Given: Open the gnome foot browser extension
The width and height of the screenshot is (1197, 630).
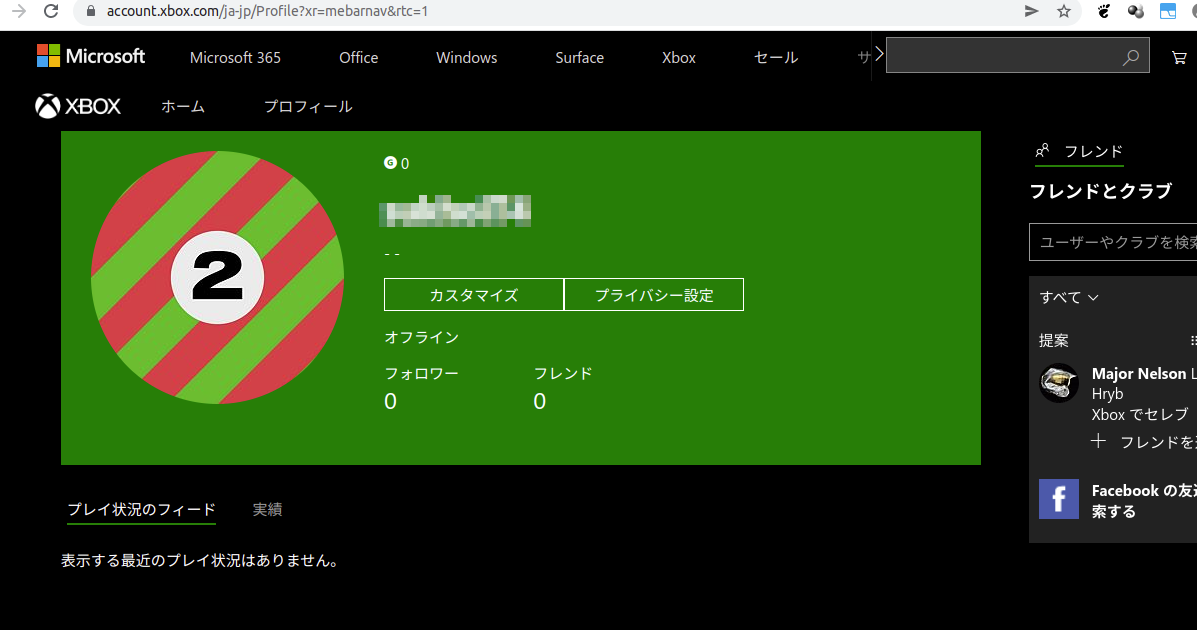Looking at the screenshot, I should tap(1103, 11).
